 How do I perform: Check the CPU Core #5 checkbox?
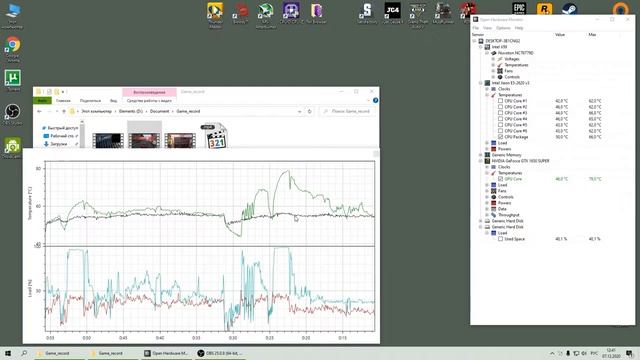[x=500, y=125]
